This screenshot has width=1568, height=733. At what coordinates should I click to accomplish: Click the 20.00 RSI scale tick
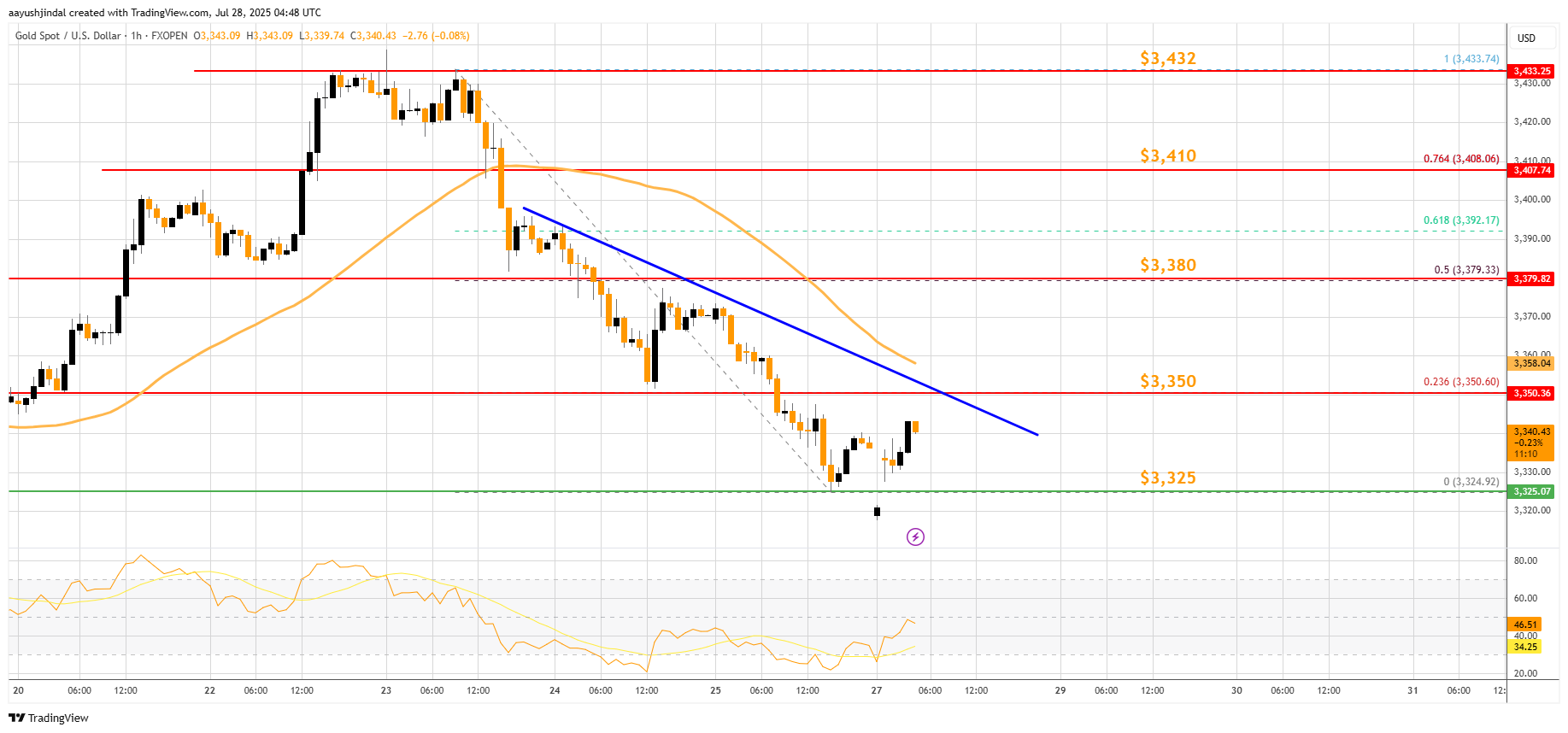[x=1525, y=673]
